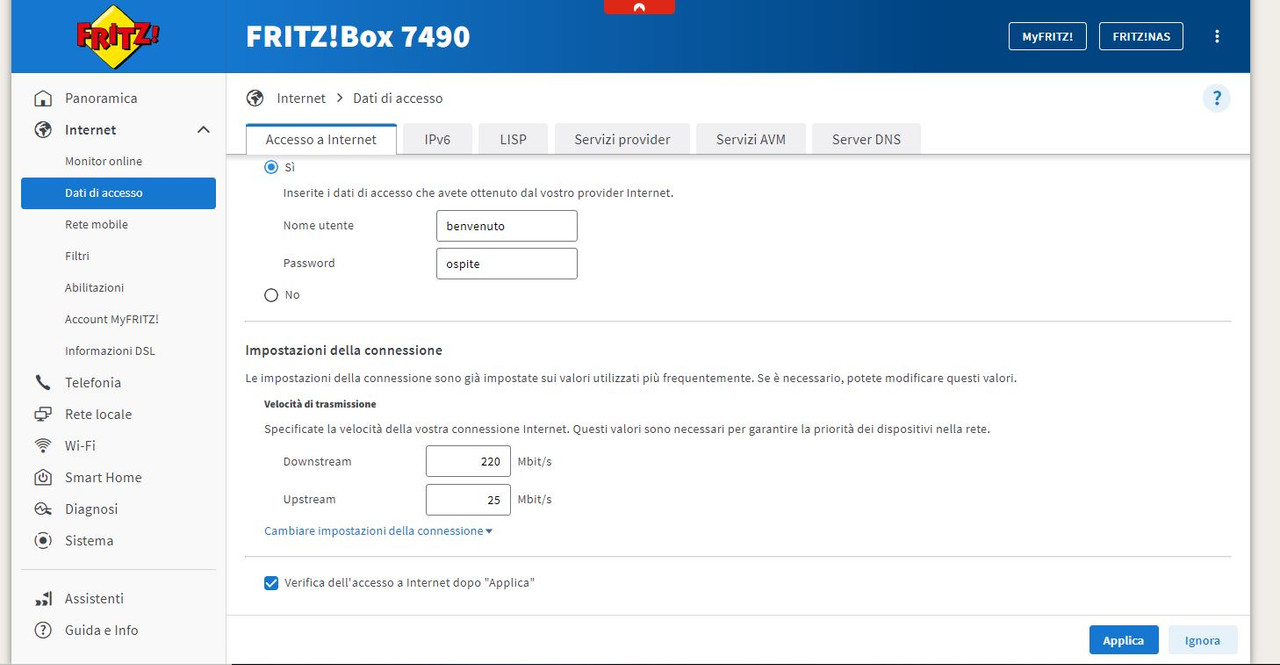Click the MyFRITZ! button

(1047, 36)
